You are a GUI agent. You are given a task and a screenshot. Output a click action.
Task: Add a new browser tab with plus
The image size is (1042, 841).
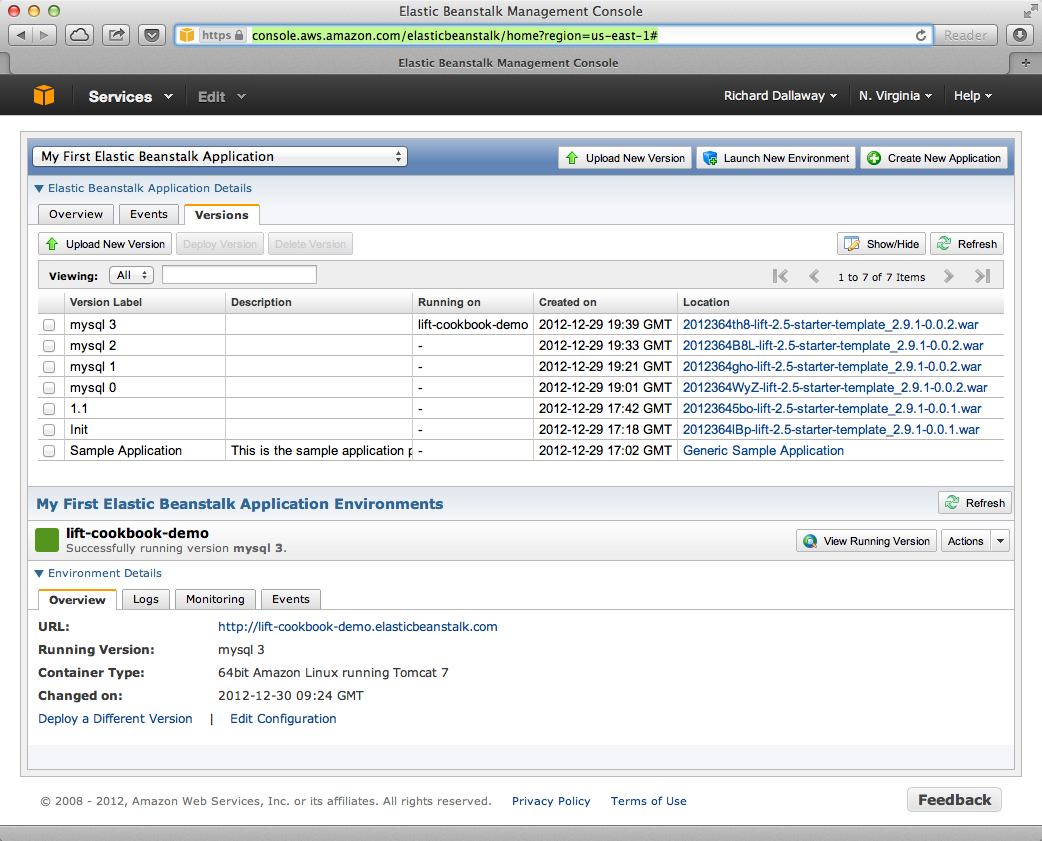1025,63
